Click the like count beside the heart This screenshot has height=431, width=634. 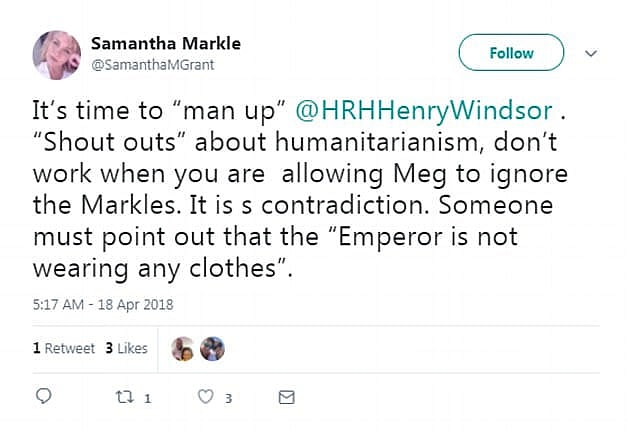(x=228, y=398)
